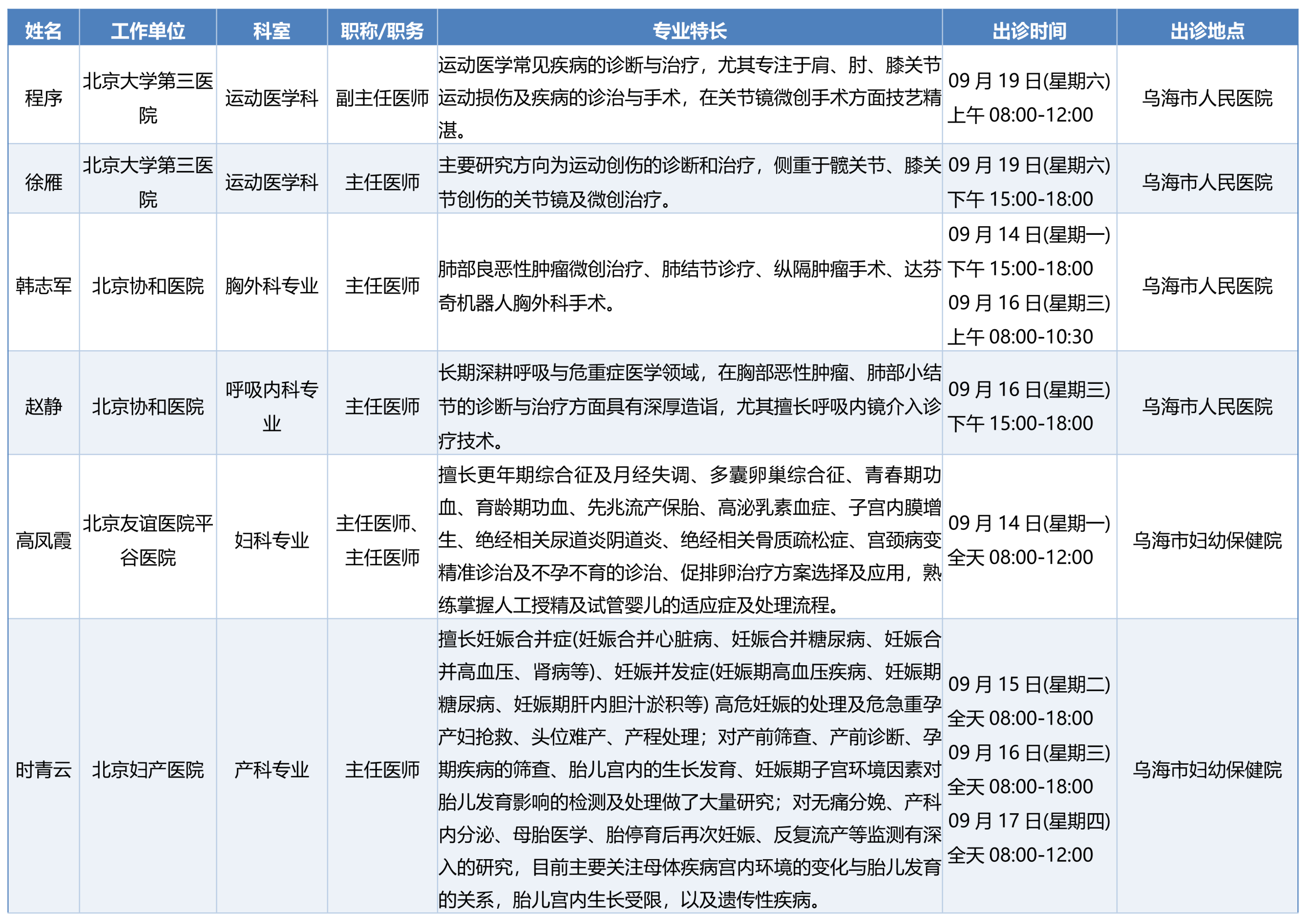Screen dimensions: 1307x924
Task: Select doctor name 高凤霞
Action: point(43,540)
